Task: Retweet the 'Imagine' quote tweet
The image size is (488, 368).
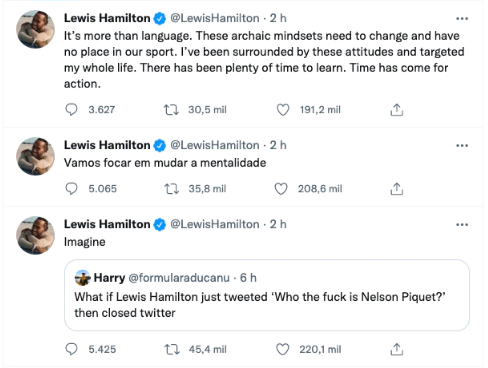Action: (172, 349)
